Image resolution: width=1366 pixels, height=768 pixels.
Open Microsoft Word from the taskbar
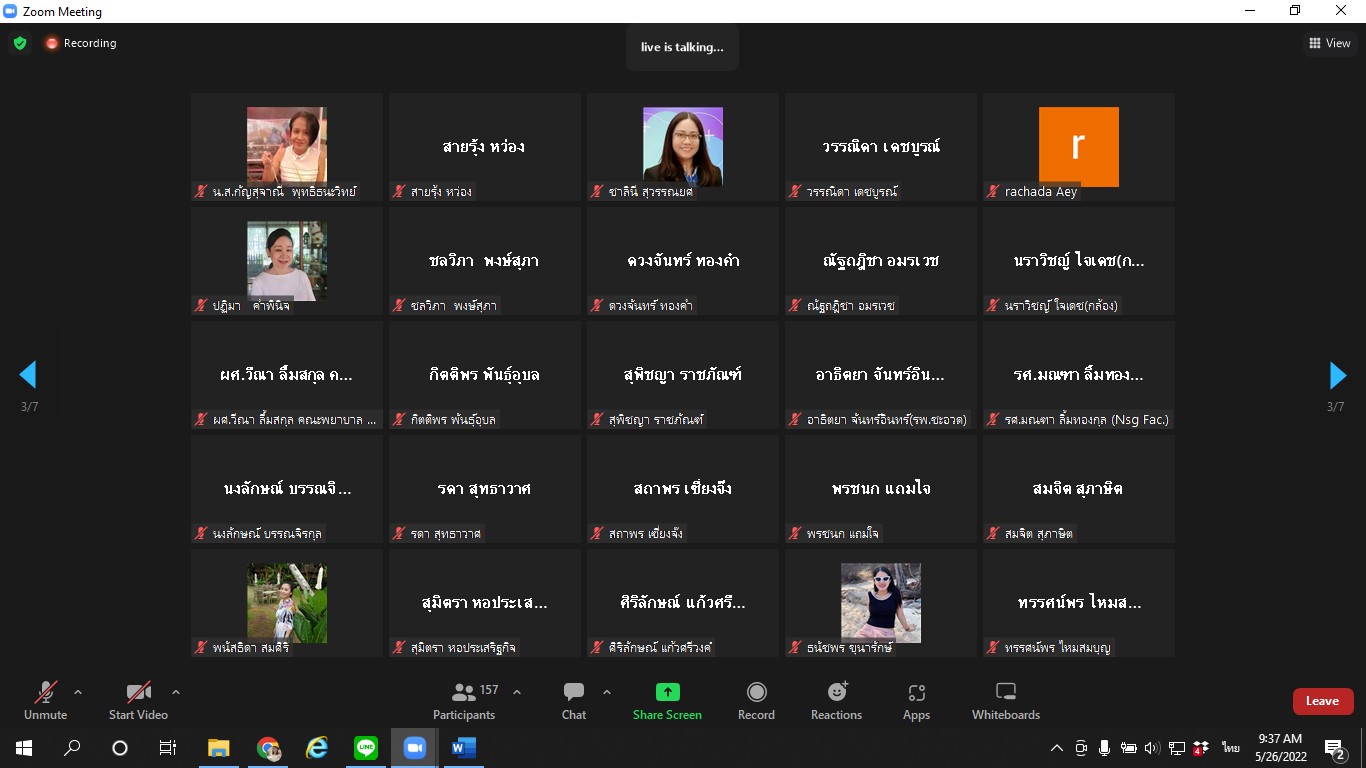[x=463, y=748]
